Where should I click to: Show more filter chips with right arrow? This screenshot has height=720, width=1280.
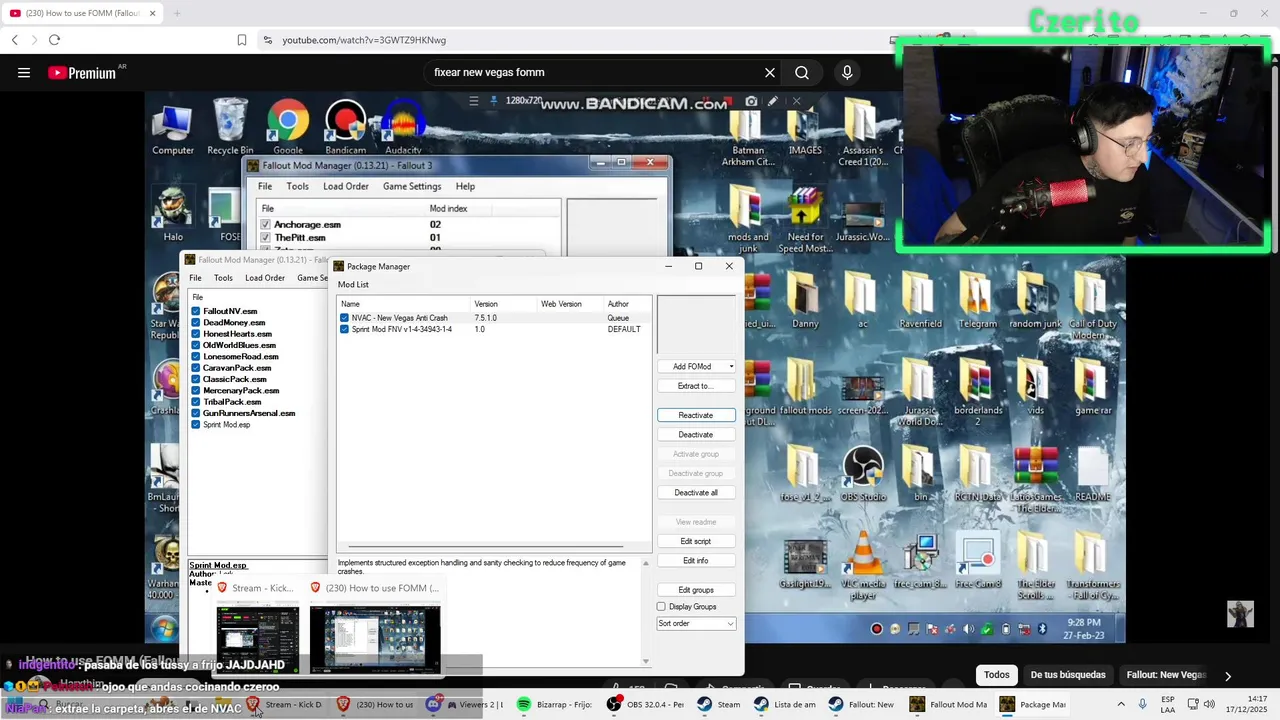(1228, 675)
